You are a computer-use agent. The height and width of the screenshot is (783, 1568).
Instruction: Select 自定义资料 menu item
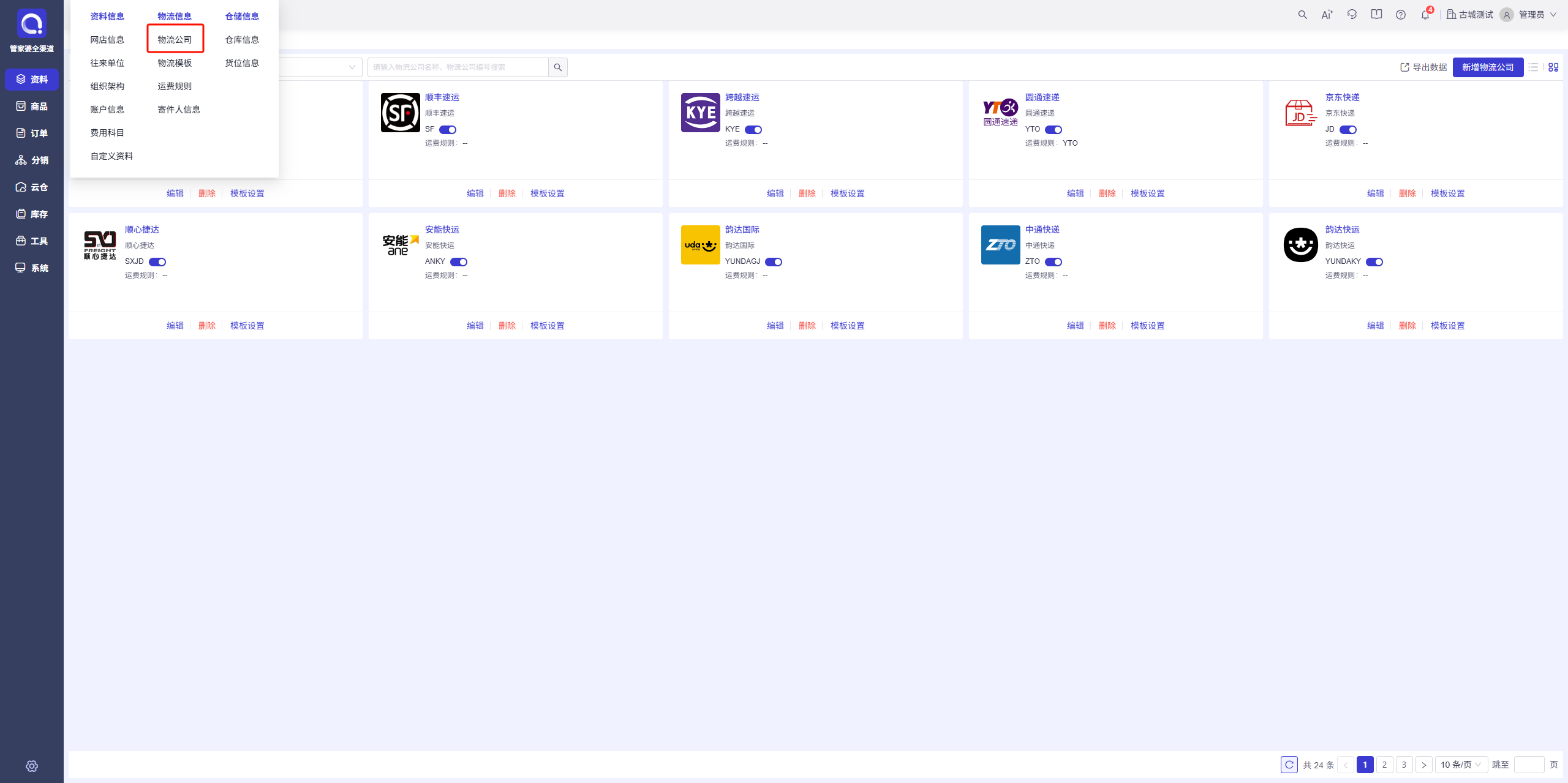pyautogui.click(x=111, y=156)
